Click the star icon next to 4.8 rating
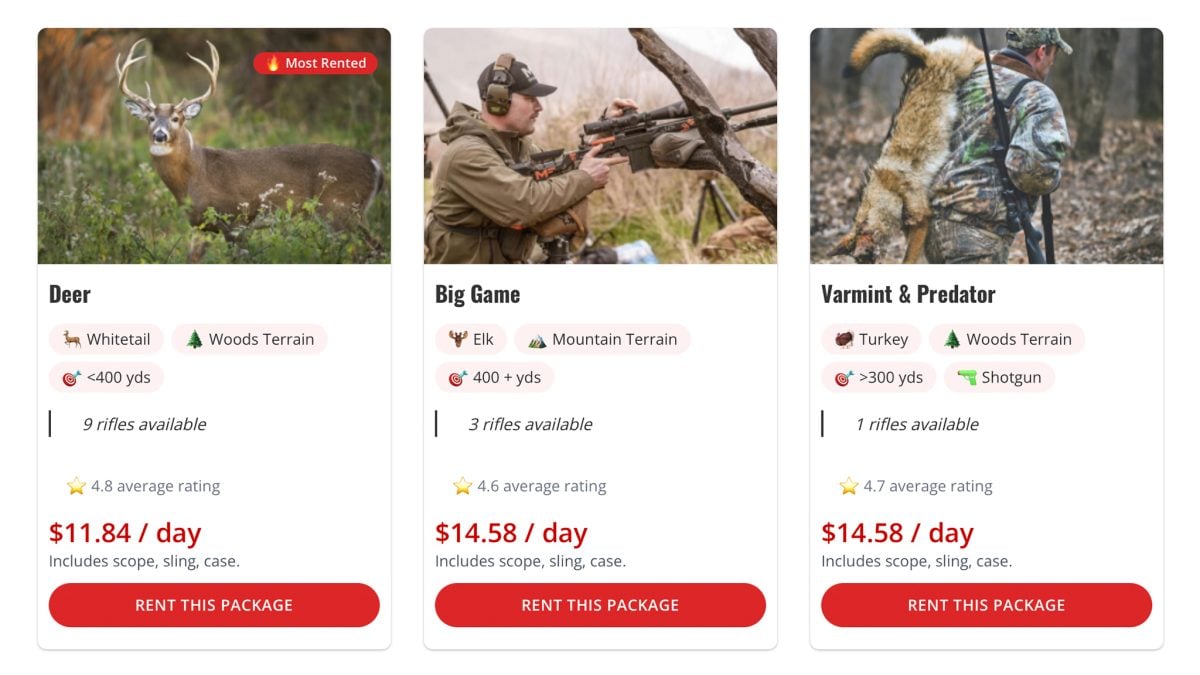The image size is (1200, 675). (x=76, y=486)
